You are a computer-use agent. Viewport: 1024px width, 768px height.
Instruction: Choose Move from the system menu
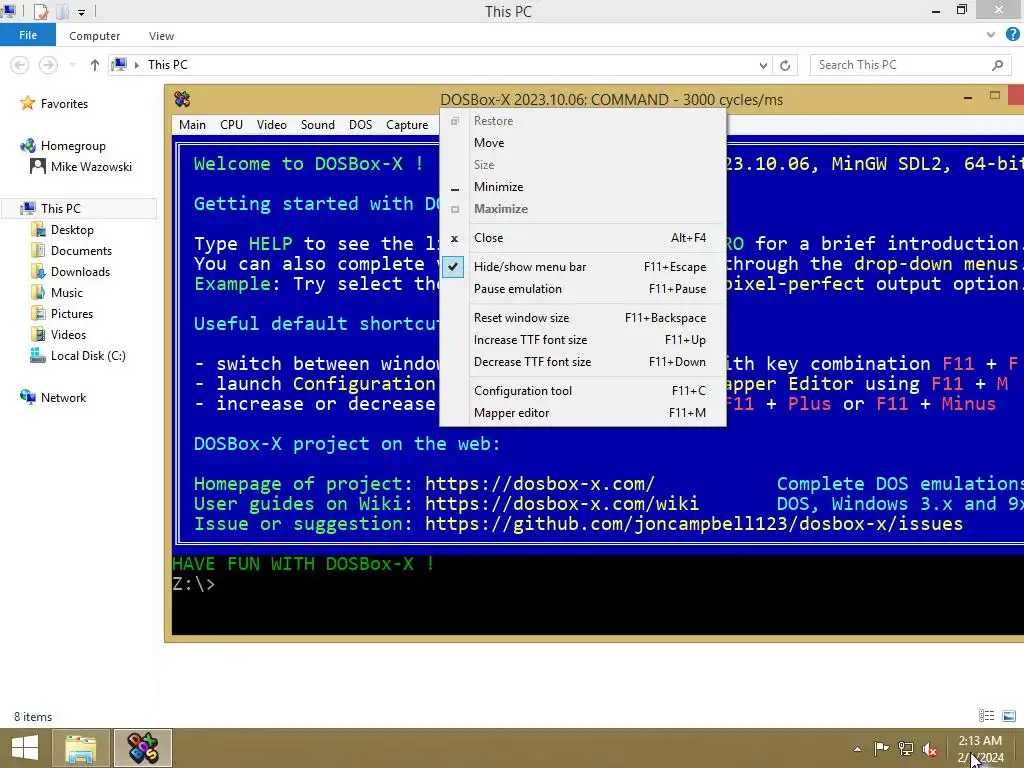tap(583, 142)
